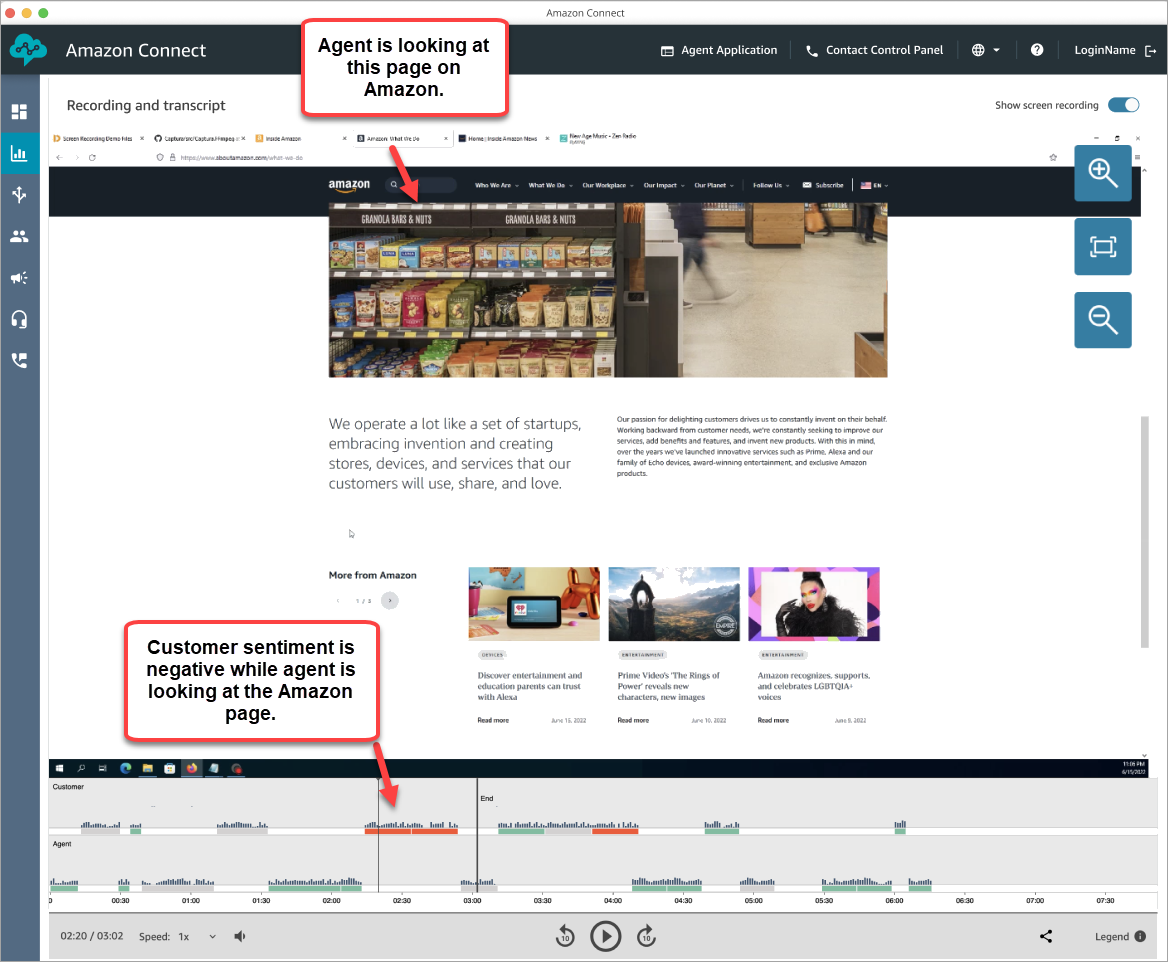Open the phone calls icon in the sidebar
Viewport: 1168px width, 962px height.
pos(19,360)
